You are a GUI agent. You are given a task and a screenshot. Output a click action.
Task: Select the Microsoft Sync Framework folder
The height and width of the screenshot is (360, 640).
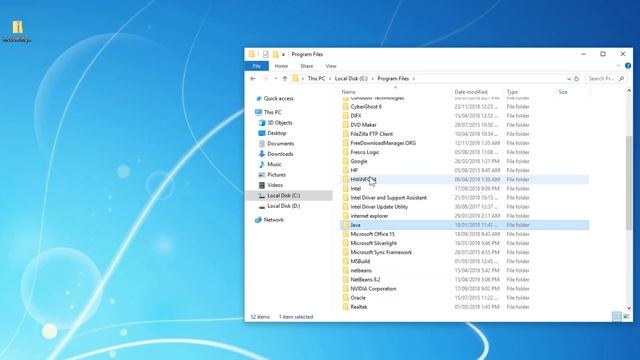click(x=464, y=253)
